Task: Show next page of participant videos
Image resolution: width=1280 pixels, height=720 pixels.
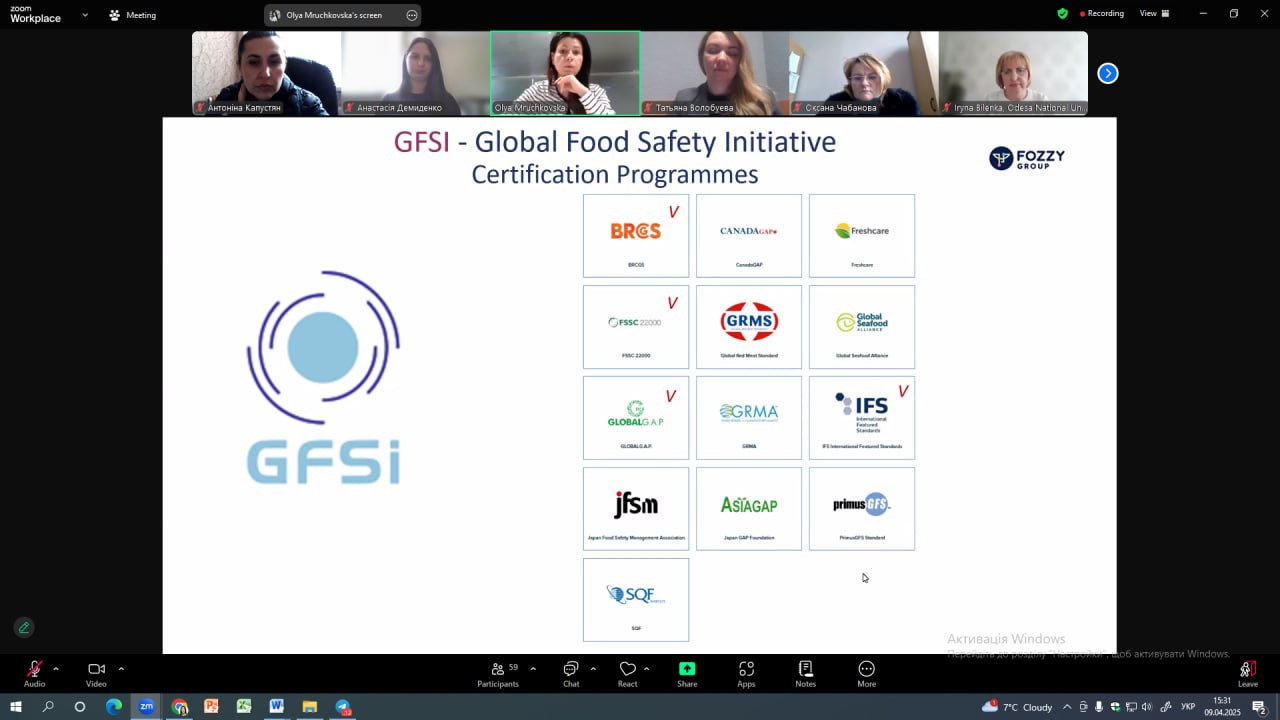Action: tap(1107, 73)
